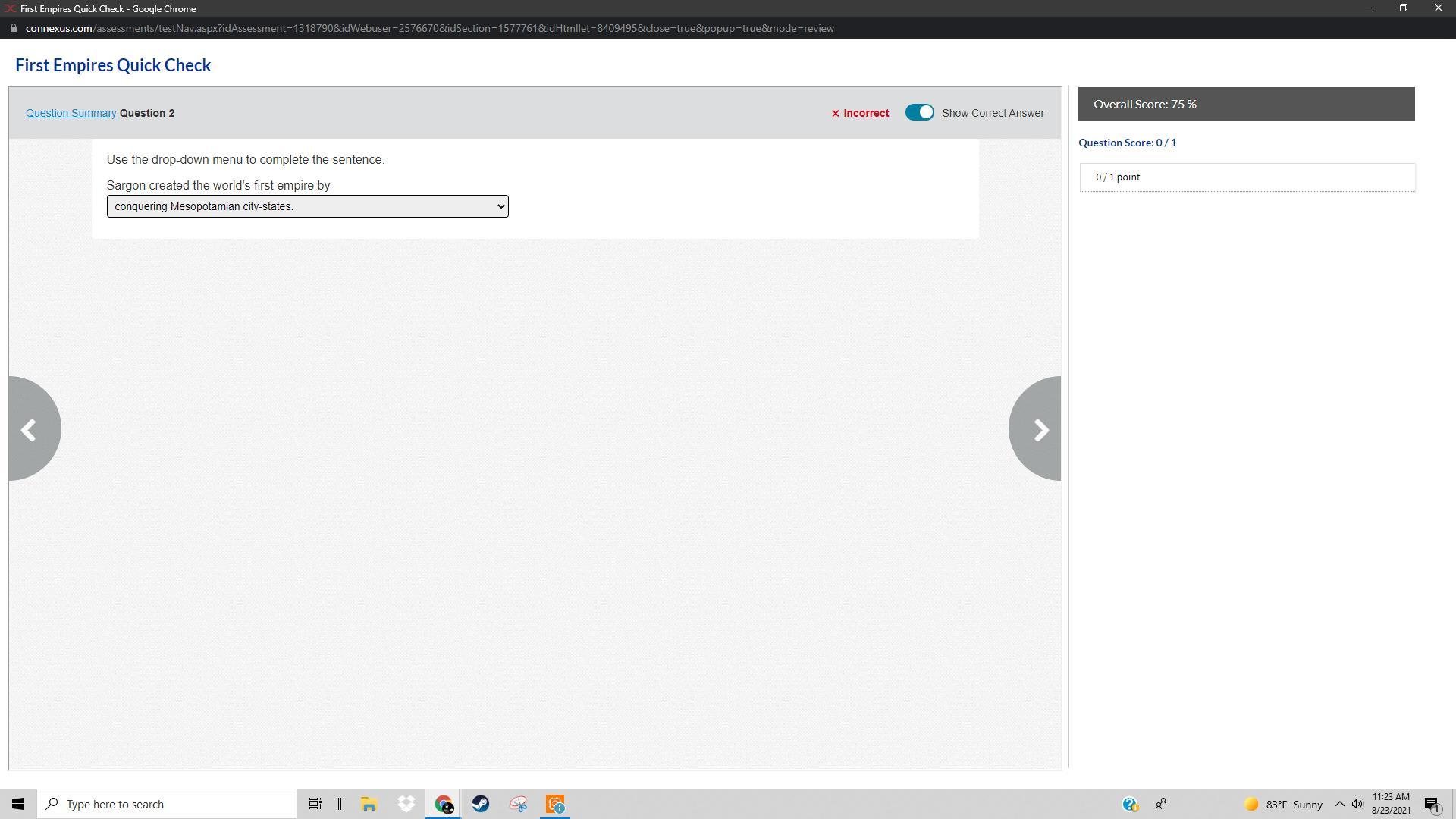Image resolution: width=1456 pixels, height=819 pixels.
Task: Click the site lock icon in address bar
Action: coord(13,28)
